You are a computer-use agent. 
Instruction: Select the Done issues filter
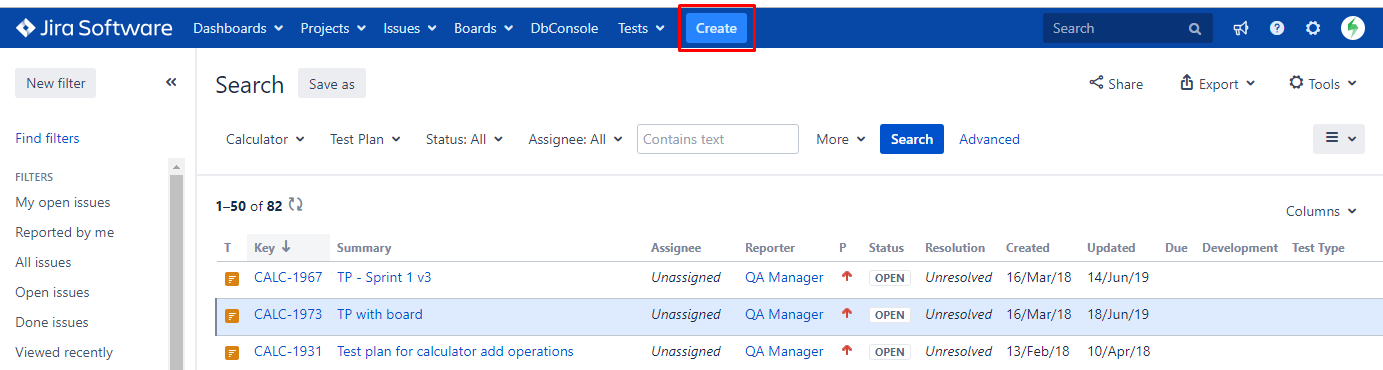coord(52,322)
